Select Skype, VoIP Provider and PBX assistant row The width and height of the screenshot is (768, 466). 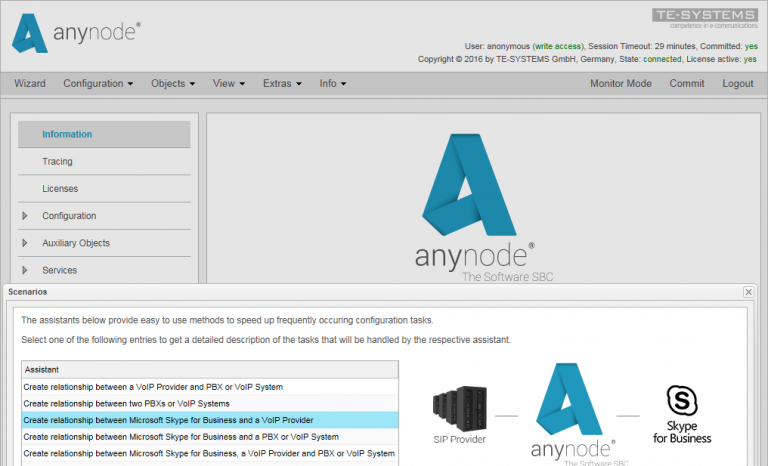(210, 453)
